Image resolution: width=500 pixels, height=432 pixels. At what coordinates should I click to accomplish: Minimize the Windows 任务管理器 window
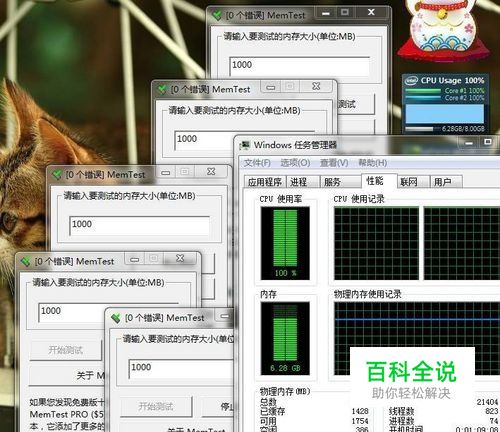(469, 143)
